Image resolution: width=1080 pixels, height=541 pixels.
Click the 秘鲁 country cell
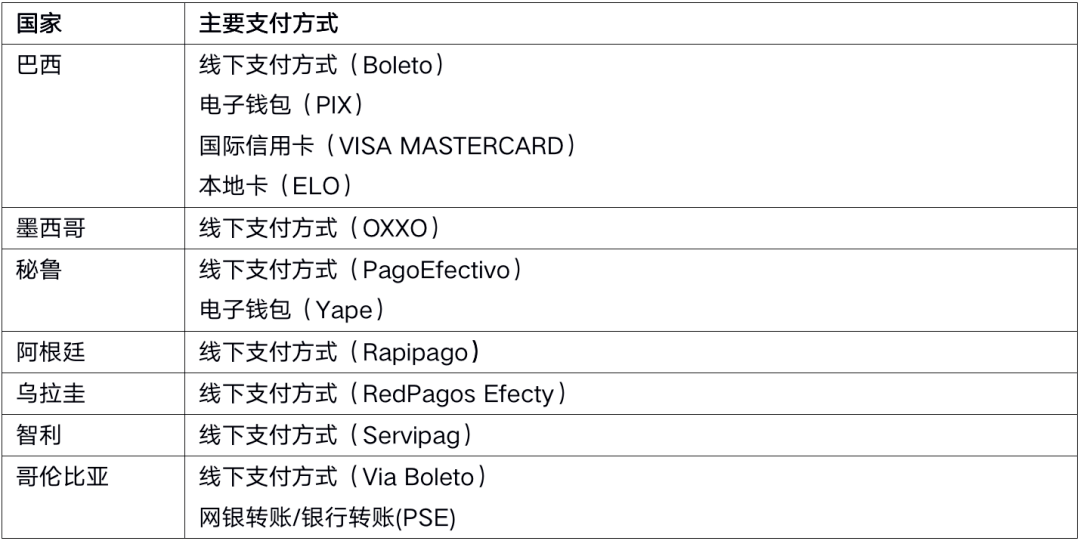[x=39, y=270]
